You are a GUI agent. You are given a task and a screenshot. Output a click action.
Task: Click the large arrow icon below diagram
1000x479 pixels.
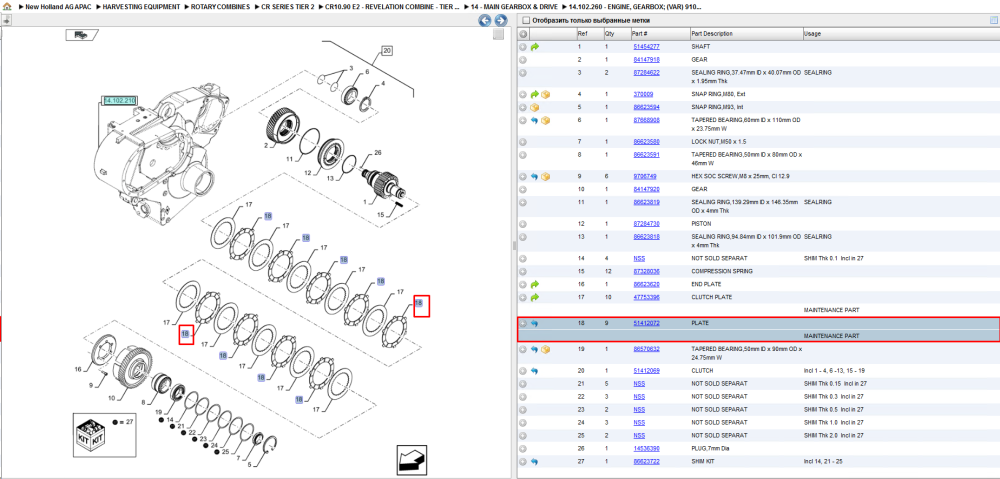pos(413,460)
